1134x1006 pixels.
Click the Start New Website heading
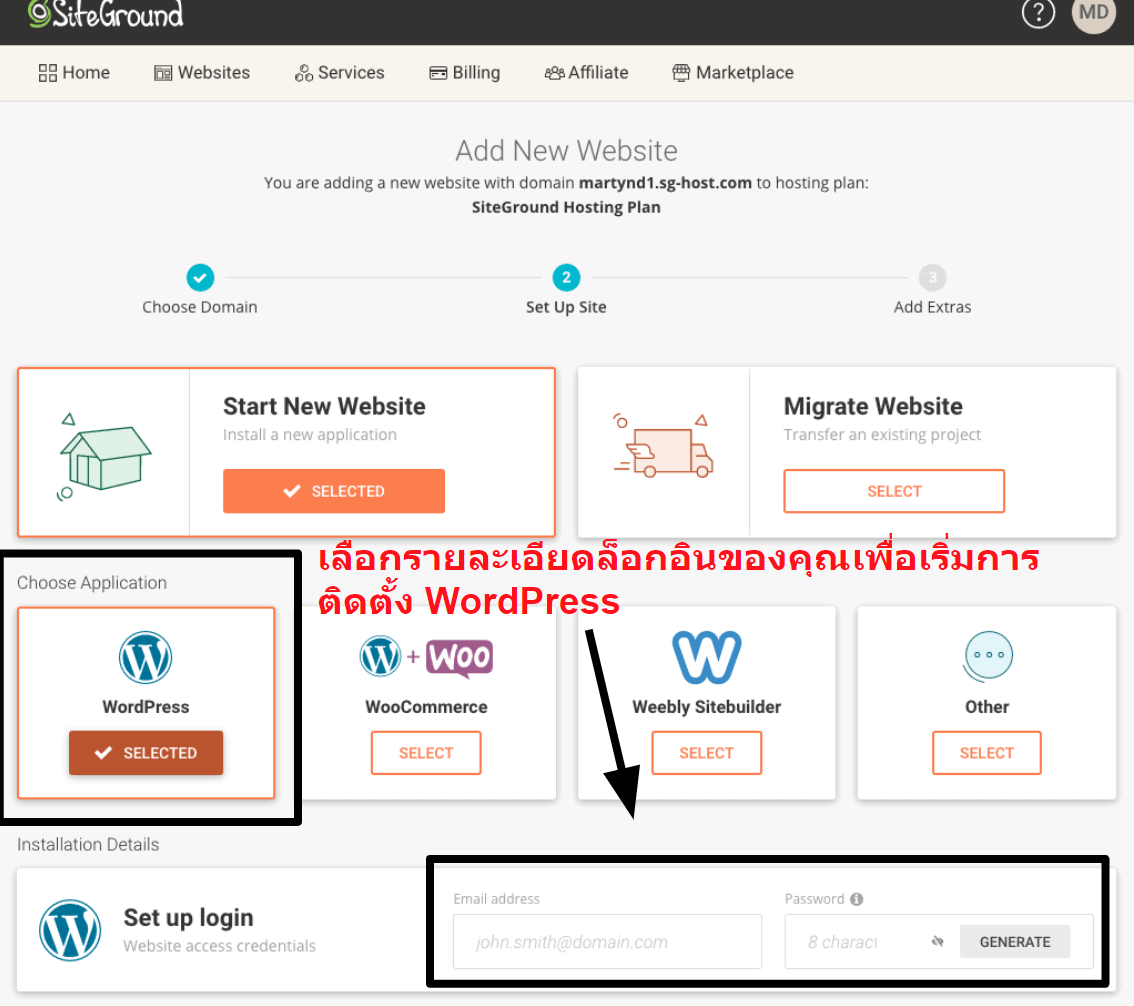pyautogui.click(x=324, y=406)
